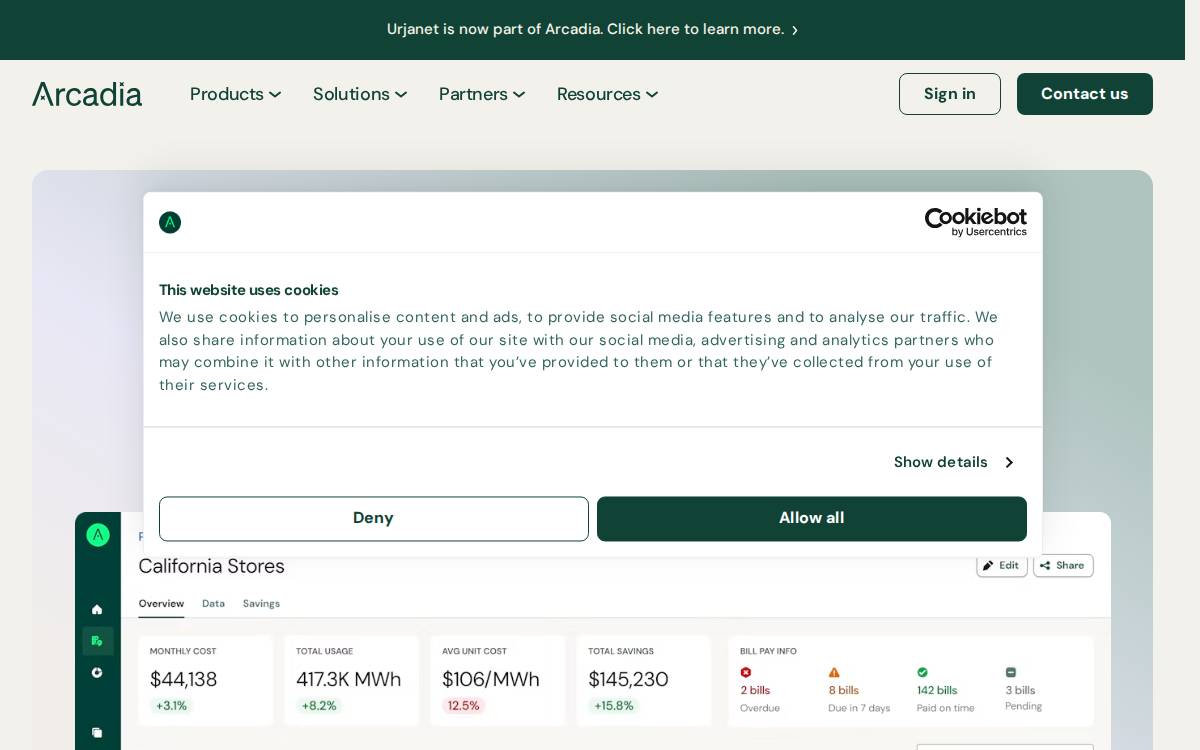Deny all cookies

pos(374,519)
